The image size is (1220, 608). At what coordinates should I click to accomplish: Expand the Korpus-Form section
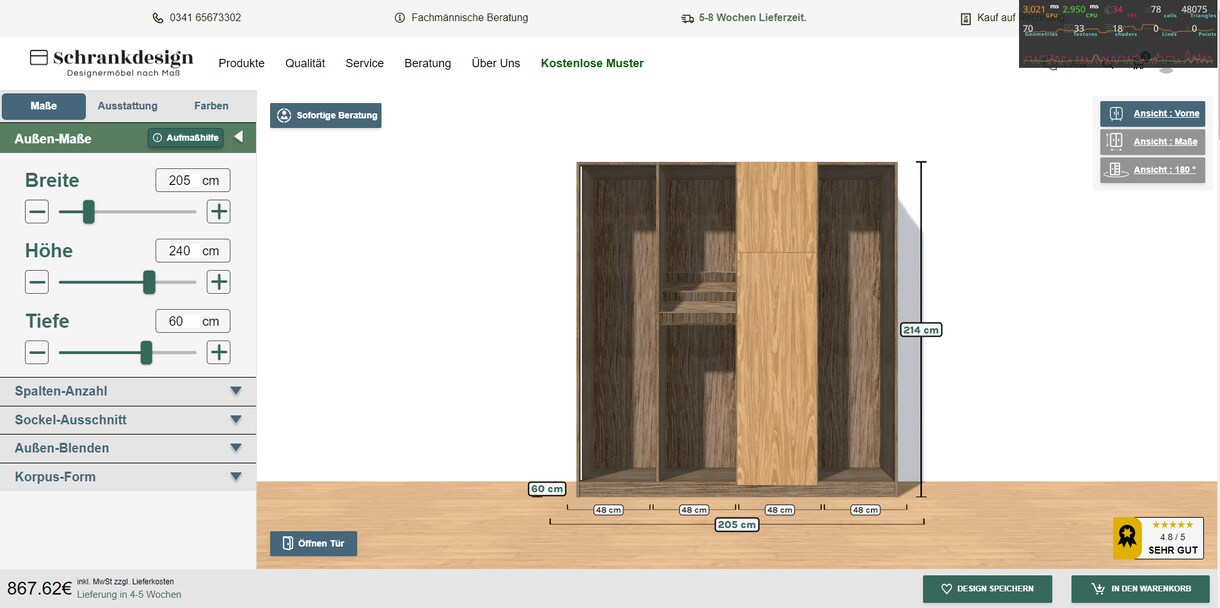click(x=128, y=477)
